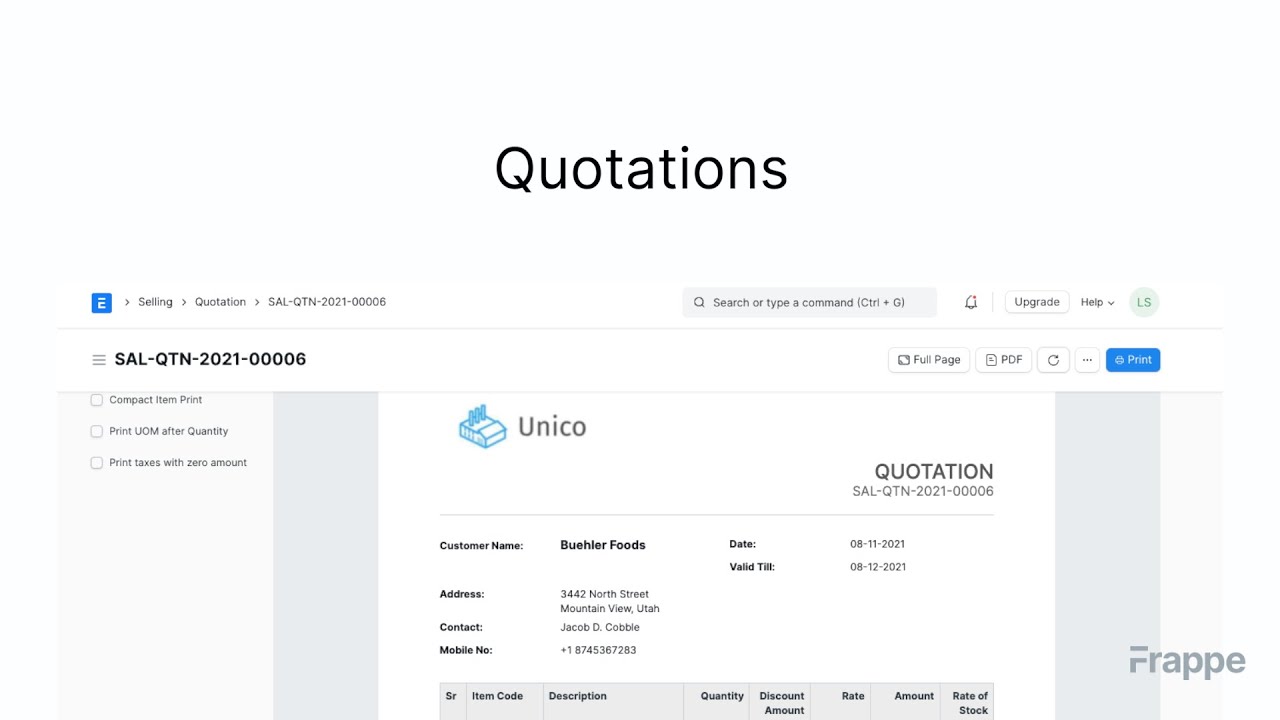Go to Selling breadcrumb
This screenshot has width=1280, height=720.
[155, 302]
